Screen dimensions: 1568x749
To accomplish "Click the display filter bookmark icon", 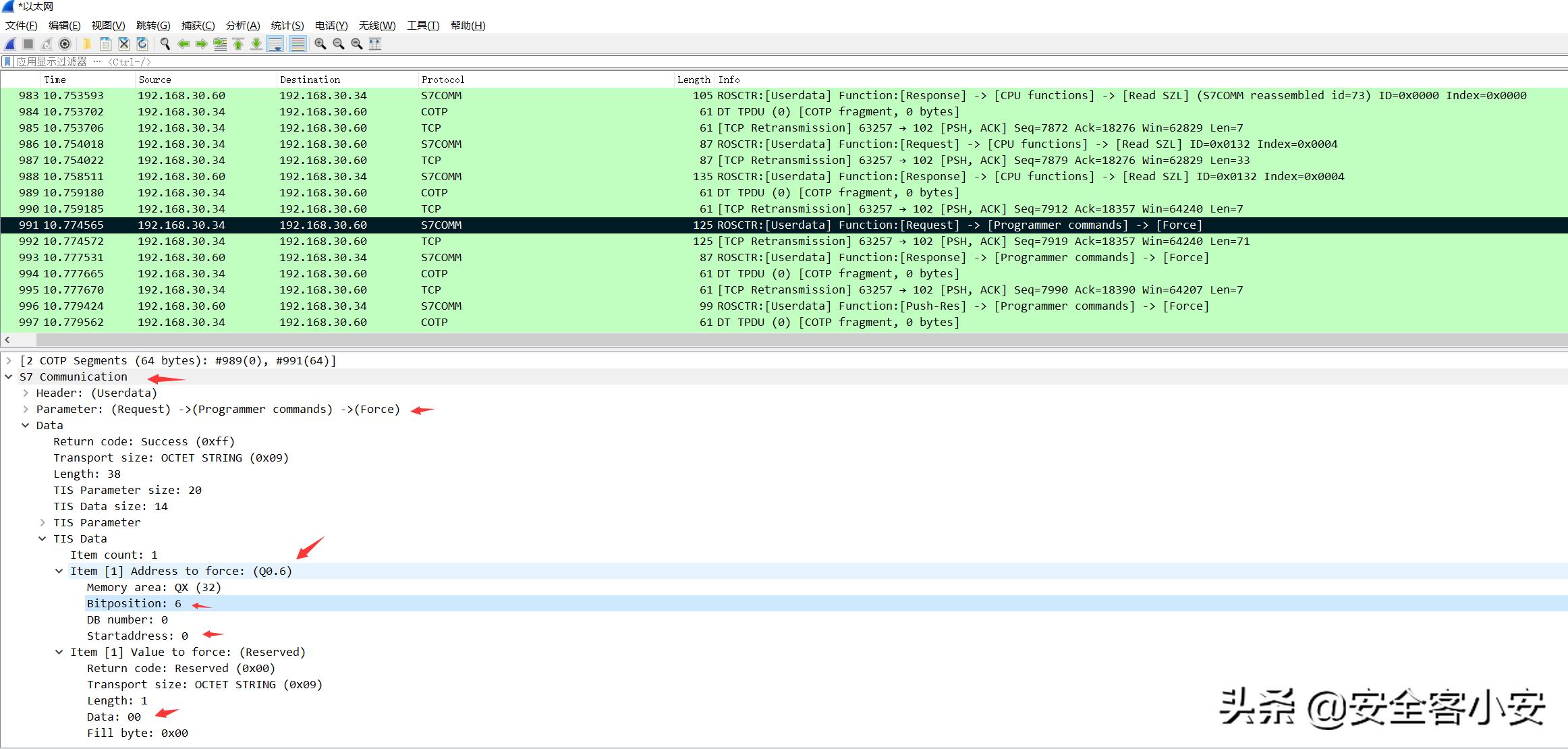I will [7, 62].
